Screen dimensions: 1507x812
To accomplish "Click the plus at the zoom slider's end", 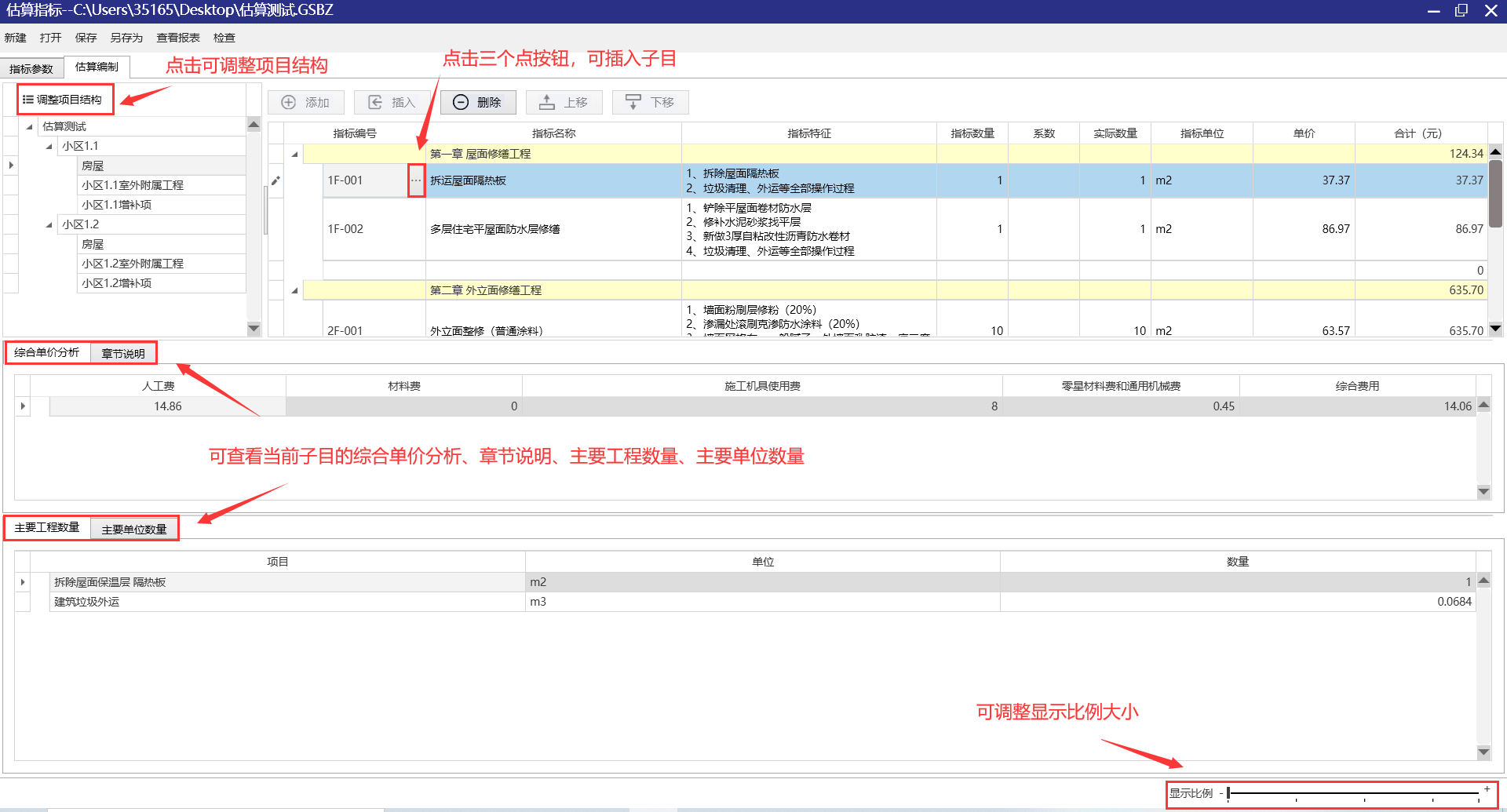I will 1487,789.
